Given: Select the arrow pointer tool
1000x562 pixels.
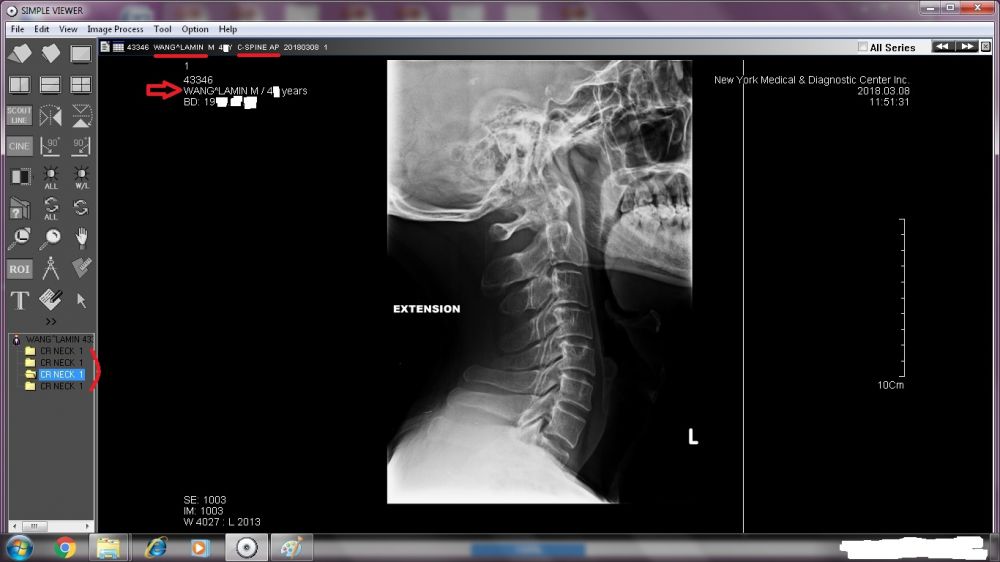Looking at the screenshot, I should pos(81,300).
